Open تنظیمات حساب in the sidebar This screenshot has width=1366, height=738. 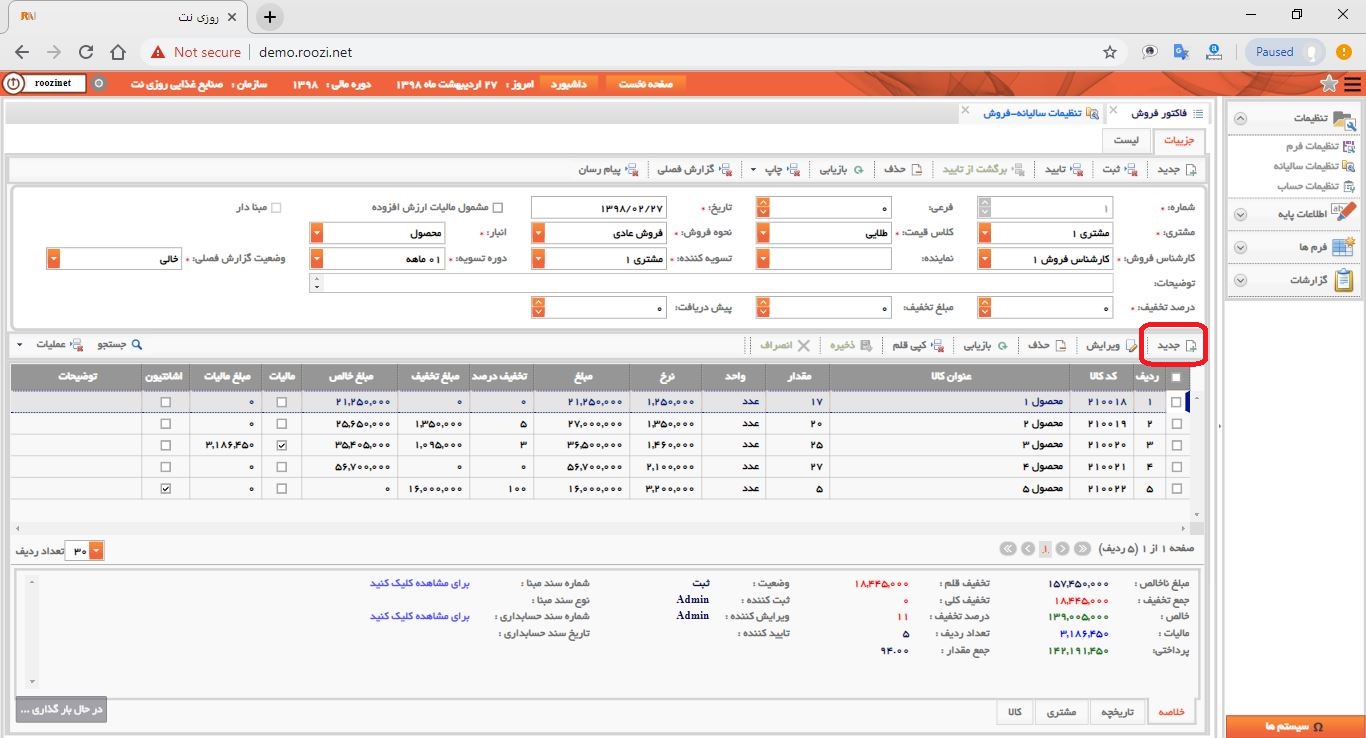point(1315,186)
